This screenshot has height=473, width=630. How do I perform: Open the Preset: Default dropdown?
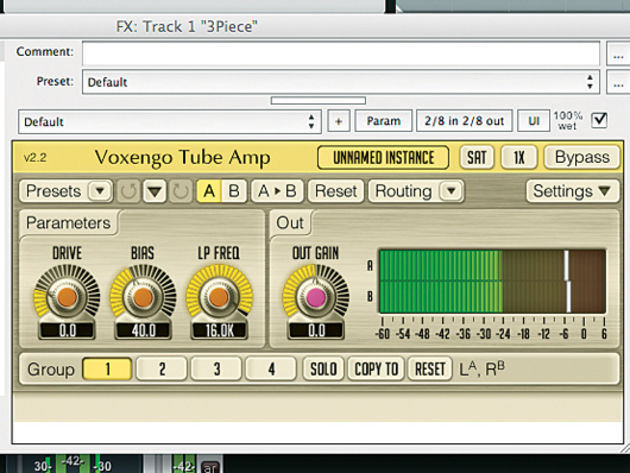click(341, 82)
